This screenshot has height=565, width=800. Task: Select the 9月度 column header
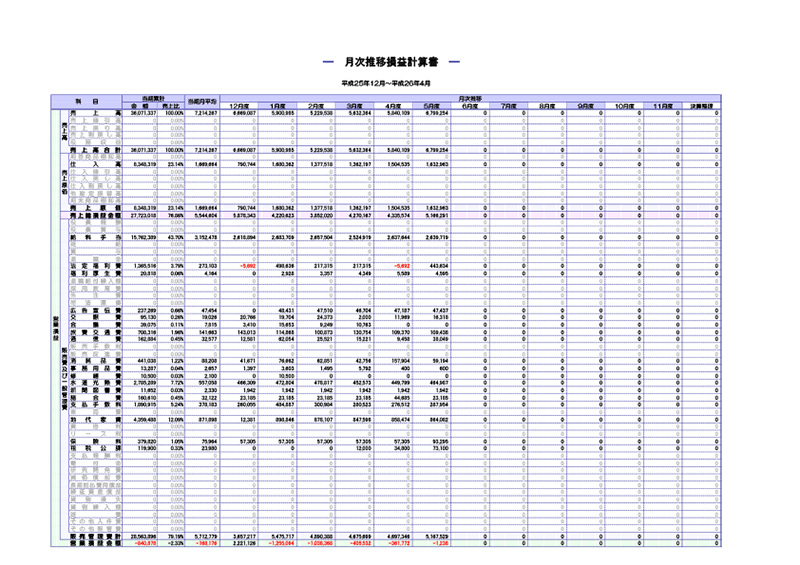[586, 106]
